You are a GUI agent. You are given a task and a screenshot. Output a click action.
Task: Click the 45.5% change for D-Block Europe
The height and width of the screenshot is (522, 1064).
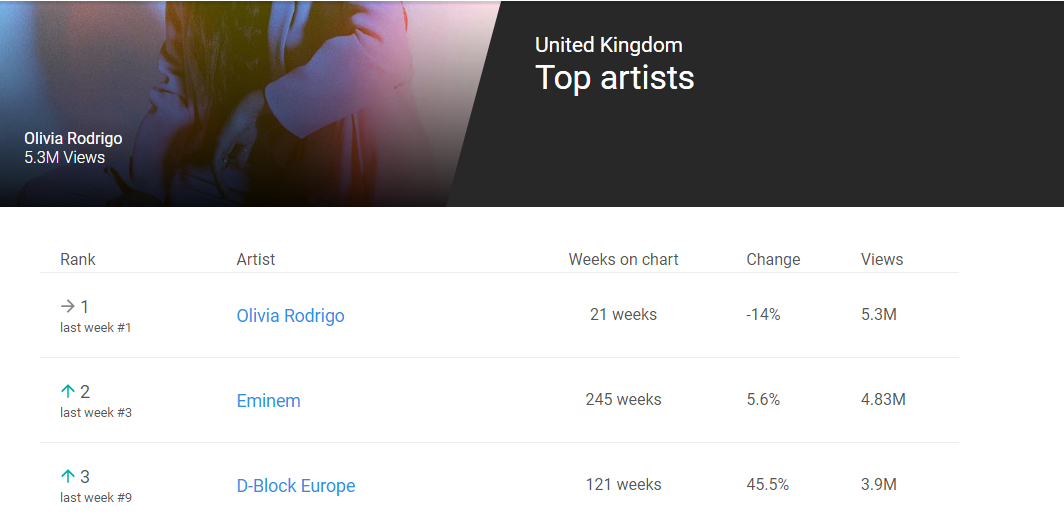(767, 485)
